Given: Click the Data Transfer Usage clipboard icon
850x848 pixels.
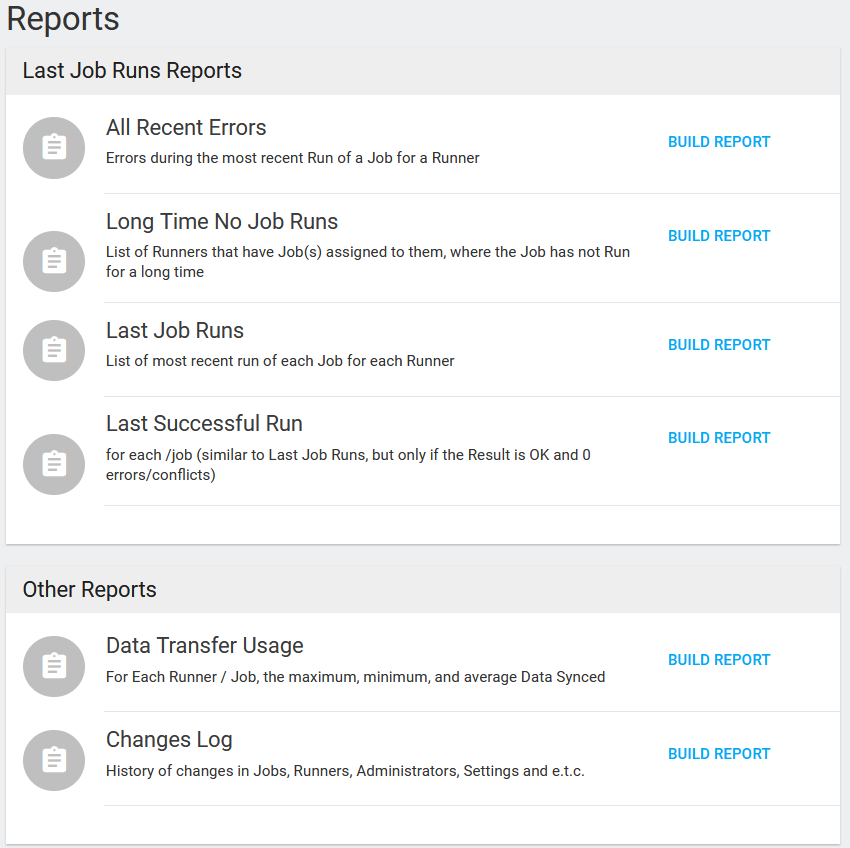Looking at the screenshot, I should (x=53, y=666).
